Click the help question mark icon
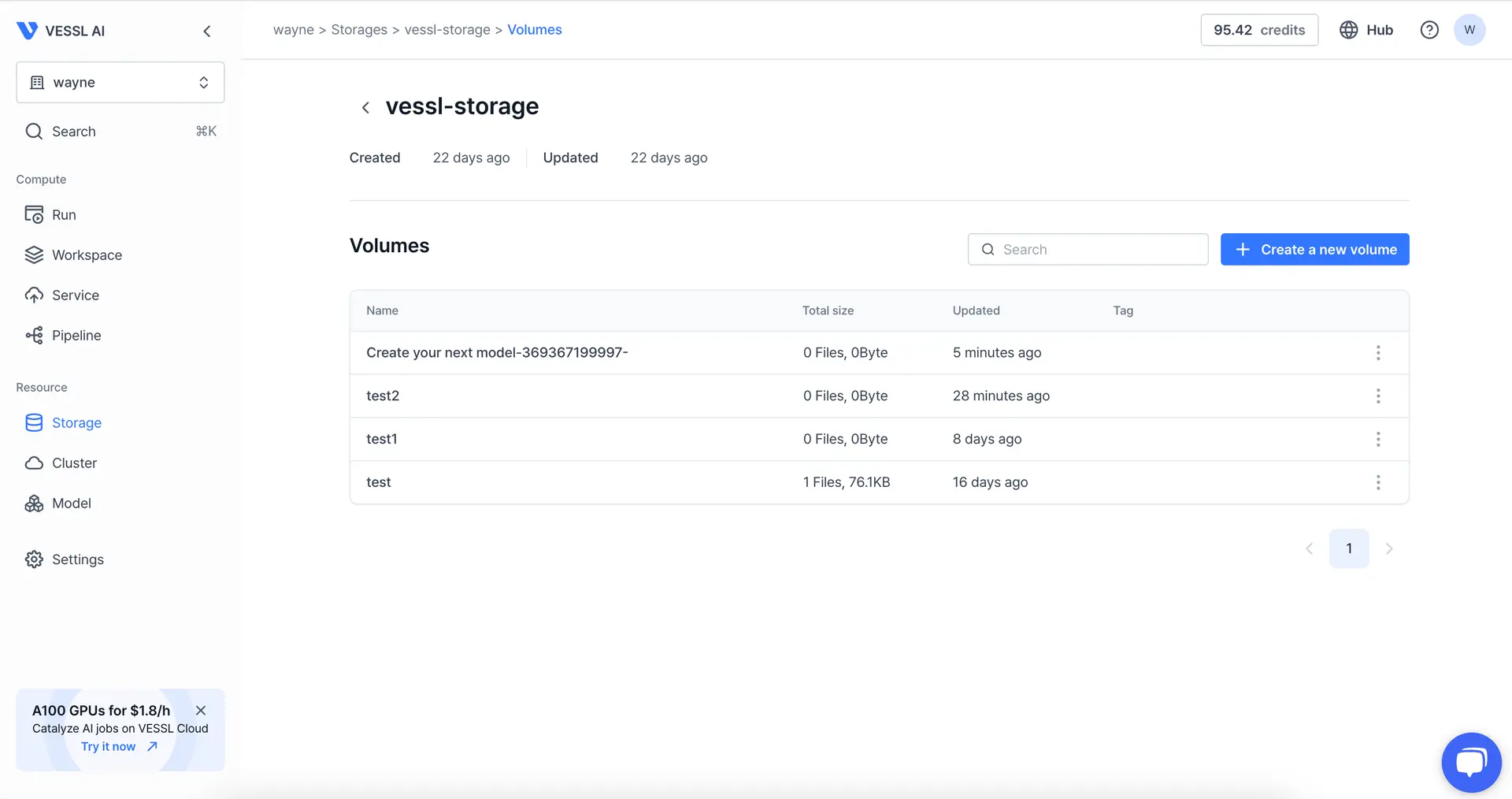Image resolution: width=1512 pixels, height=799 pixels. [1429, 30]
